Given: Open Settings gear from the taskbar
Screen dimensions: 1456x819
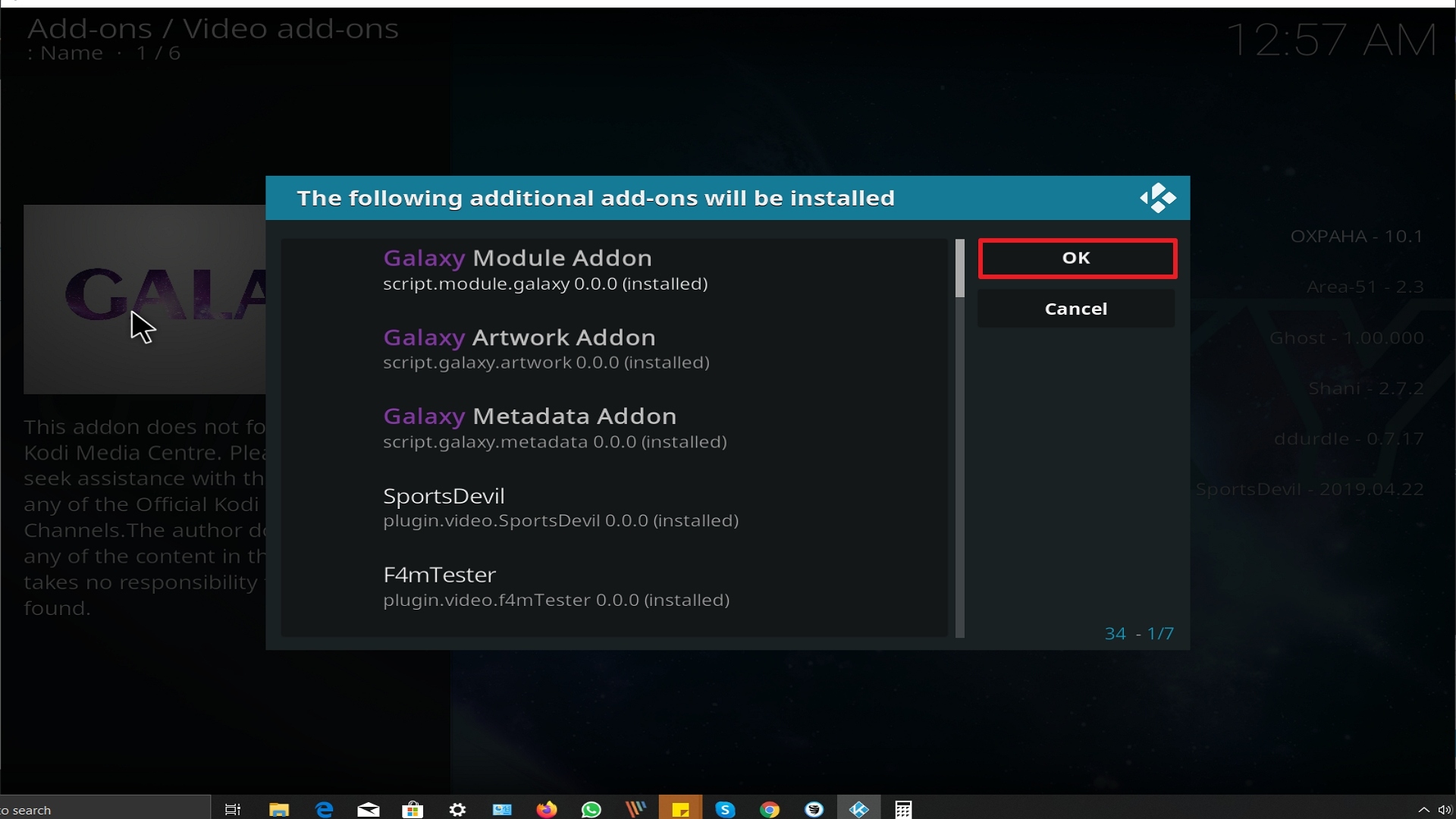Looking at the screenshot, I should tap(457, 809).
